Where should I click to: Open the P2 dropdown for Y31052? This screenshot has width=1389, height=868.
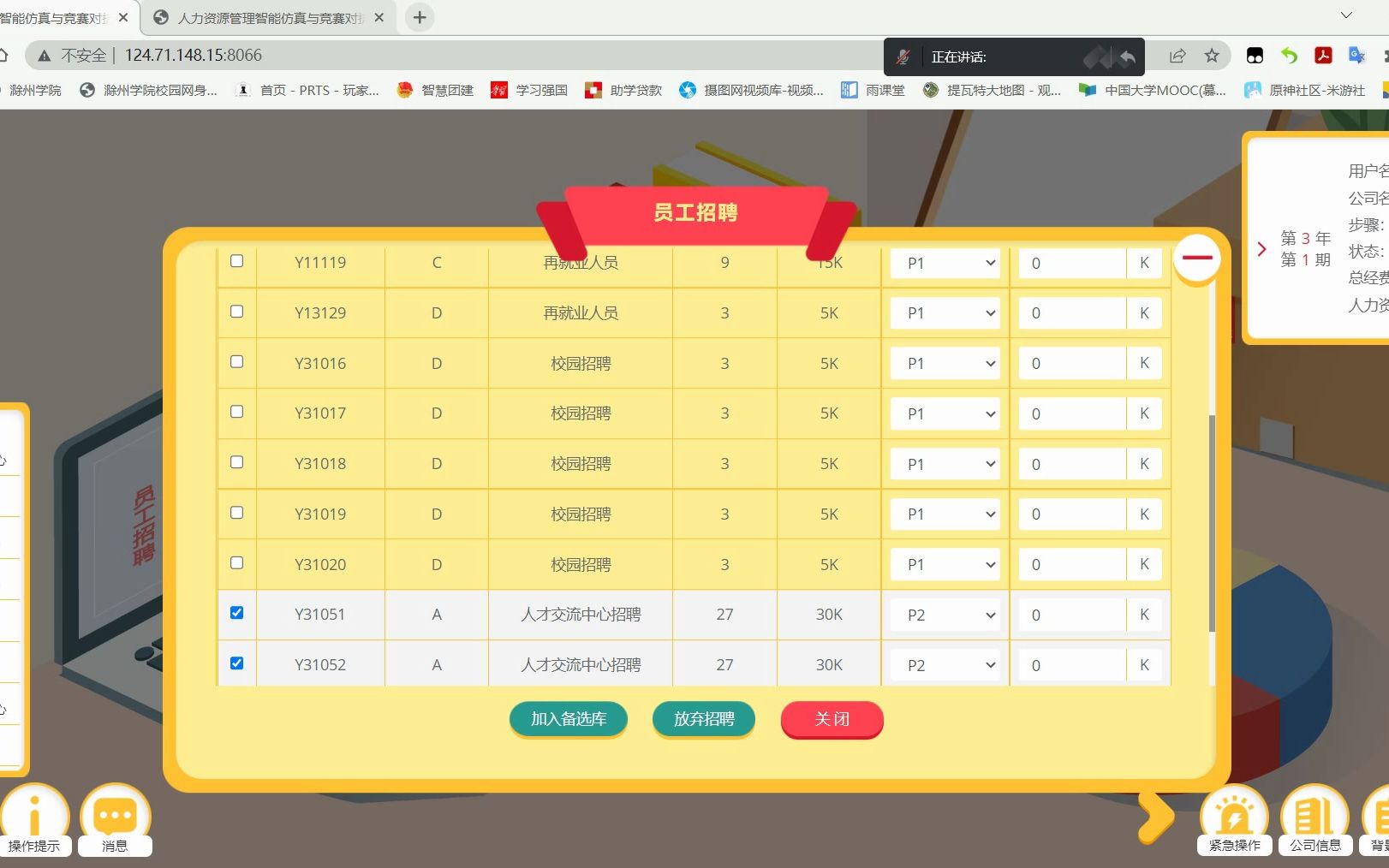pyautogui.click(x=945, y=665)
